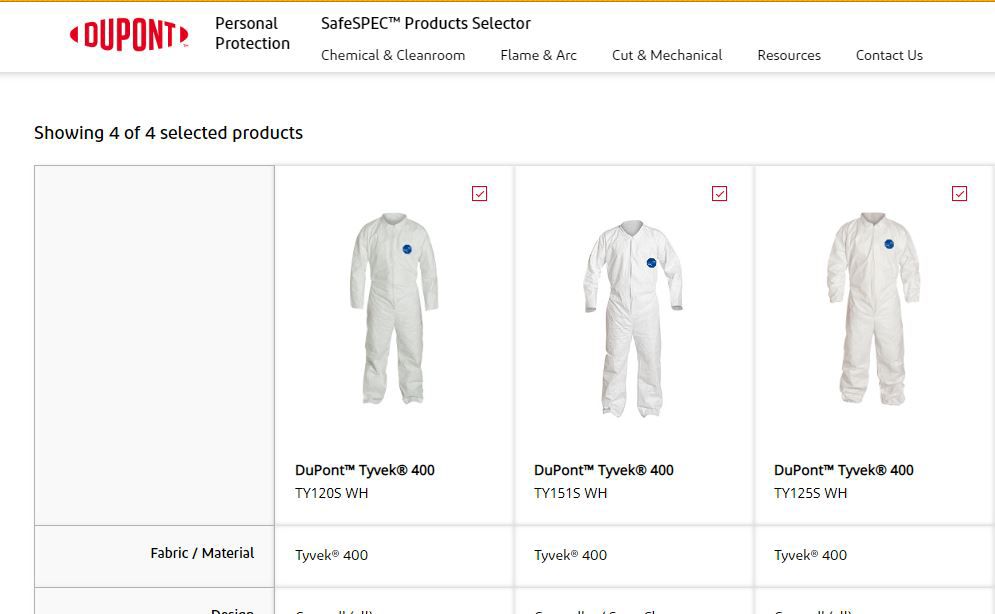Open the DuPont Tyvek 400 TY120S title
This screenshot has height=614, width=995.
pyautogui.click(x=365, y=470)
